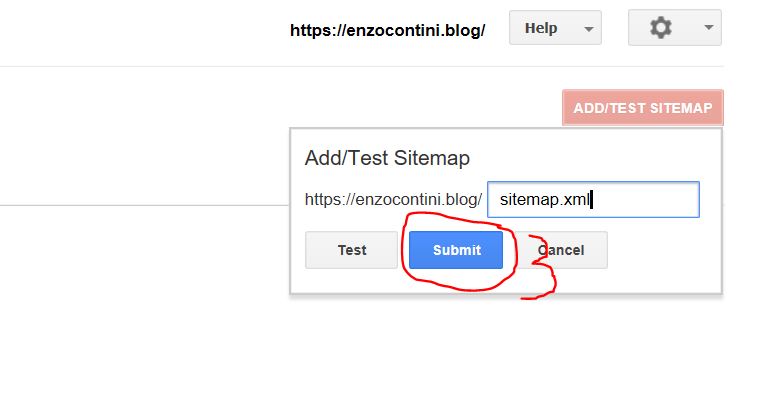778x400 pixels.
Task: Cancel the Add/Test Sitemap dialog
Action: click(561, 250)
